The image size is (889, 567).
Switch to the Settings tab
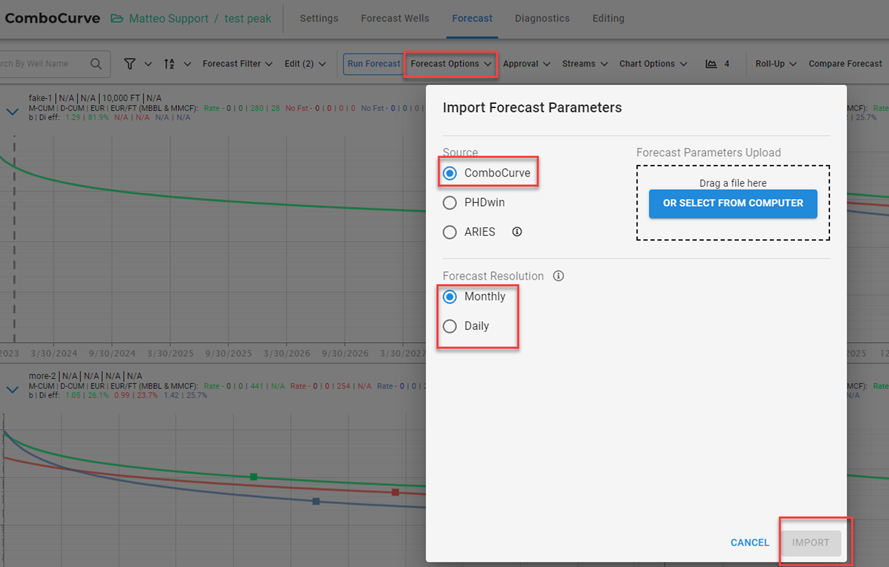(x=319, y=19)
